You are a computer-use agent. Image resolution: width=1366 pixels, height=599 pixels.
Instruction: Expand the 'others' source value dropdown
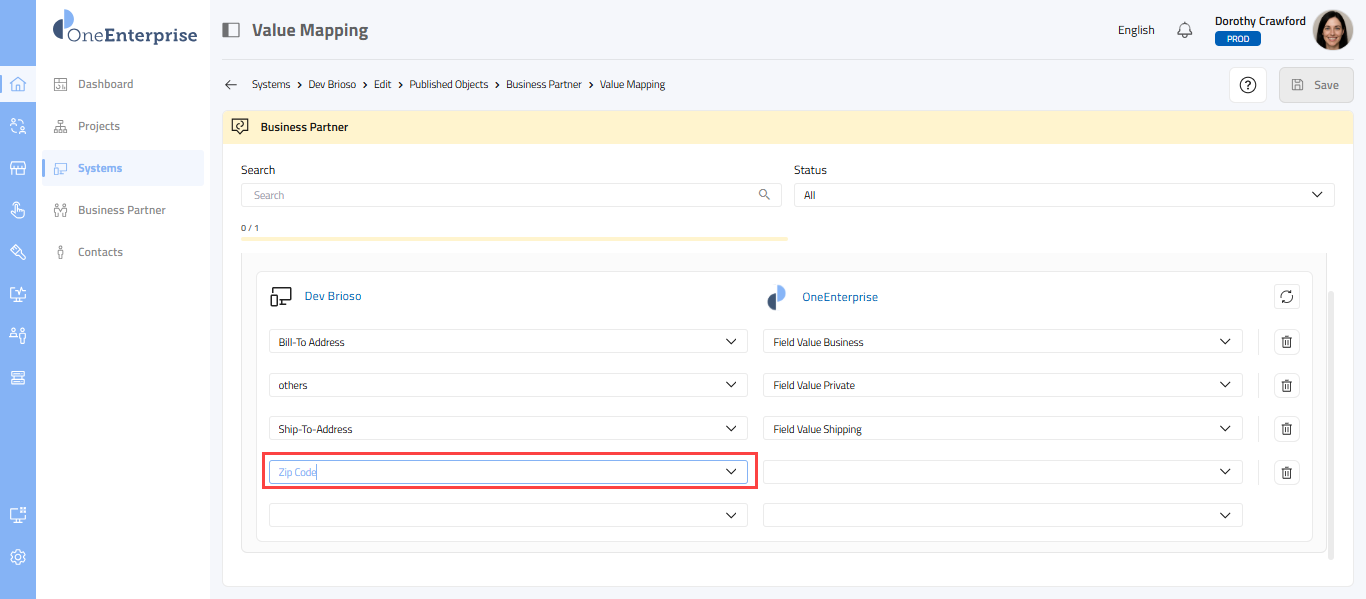pos(508,385)
